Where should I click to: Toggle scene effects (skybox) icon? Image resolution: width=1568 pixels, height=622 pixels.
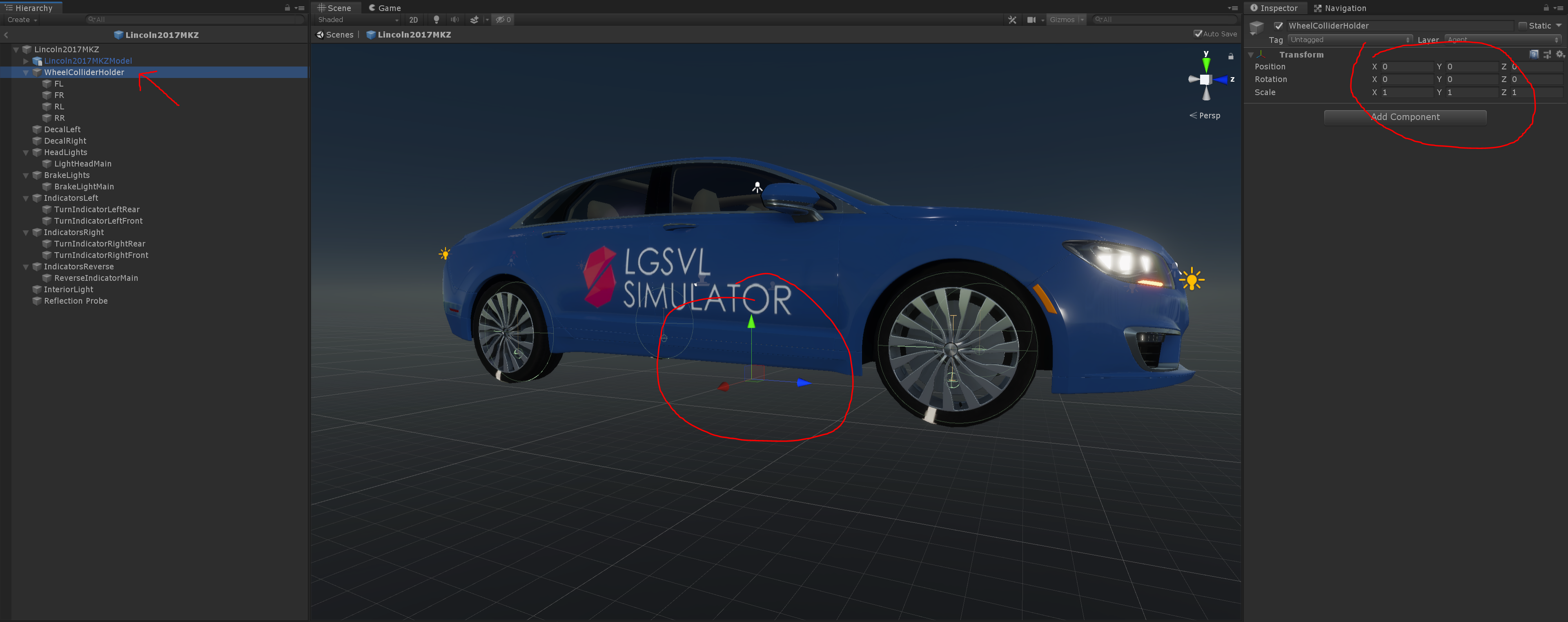point(474,20)
